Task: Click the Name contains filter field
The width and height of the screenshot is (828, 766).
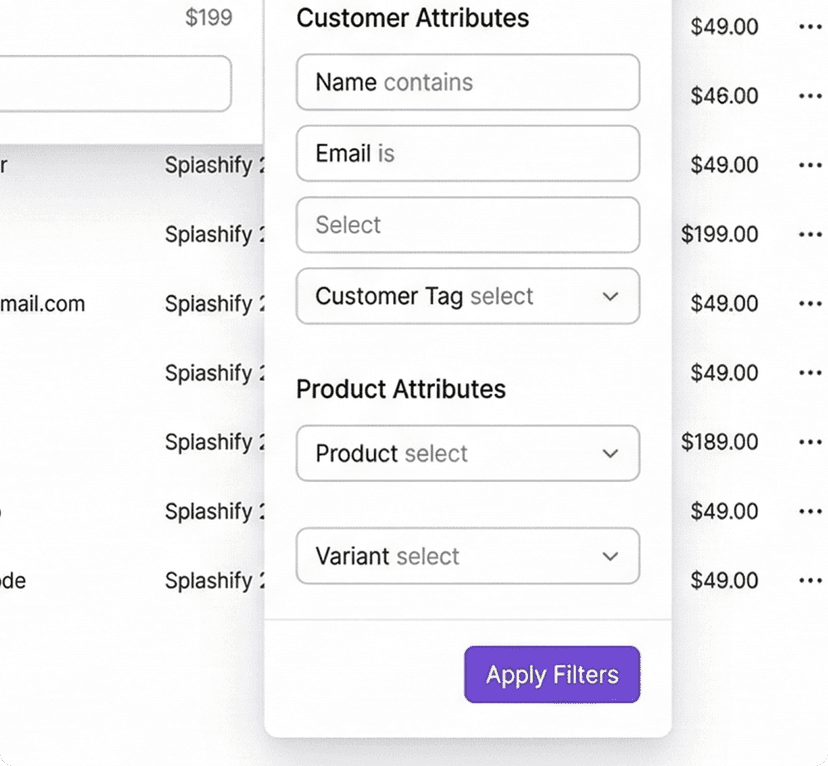Action: click(x=467, y=82)
